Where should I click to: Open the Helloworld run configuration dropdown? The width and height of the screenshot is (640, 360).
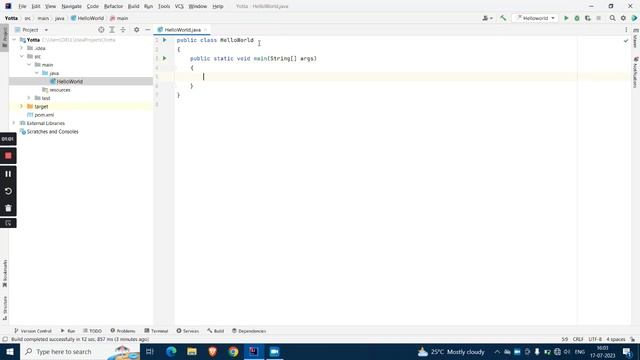click(536, 18)
